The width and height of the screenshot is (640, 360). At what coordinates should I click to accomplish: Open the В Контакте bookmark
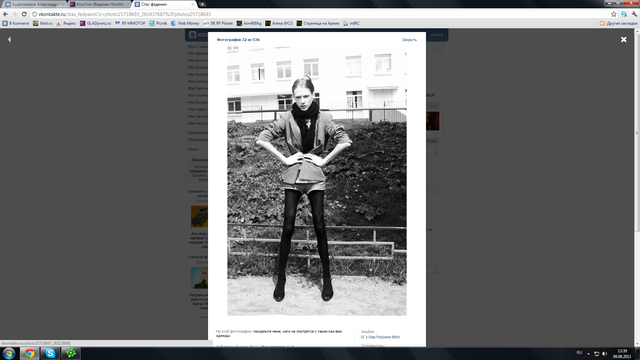coord(16,23)
